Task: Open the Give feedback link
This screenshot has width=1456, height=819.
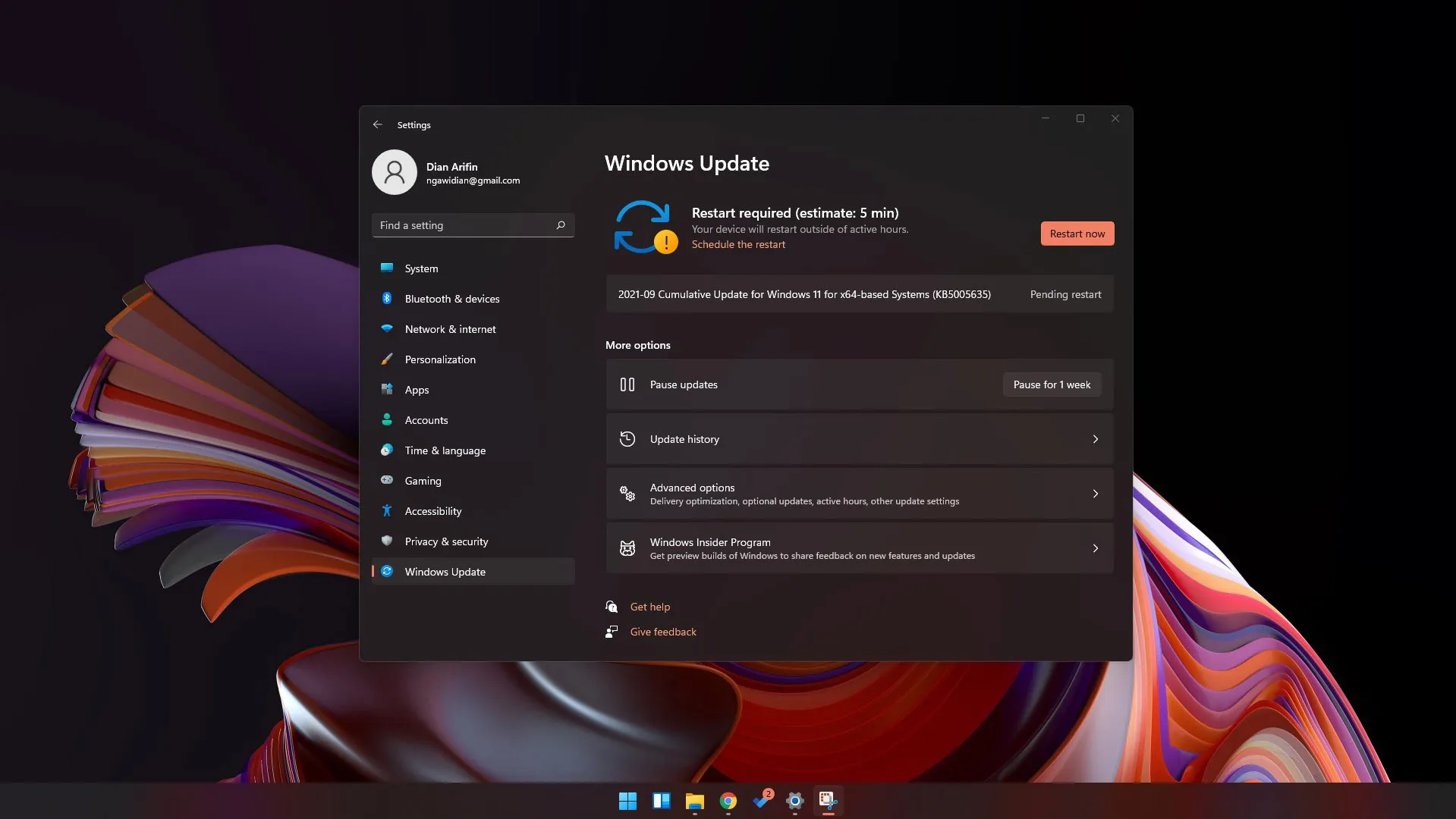Action: point(662,632)
